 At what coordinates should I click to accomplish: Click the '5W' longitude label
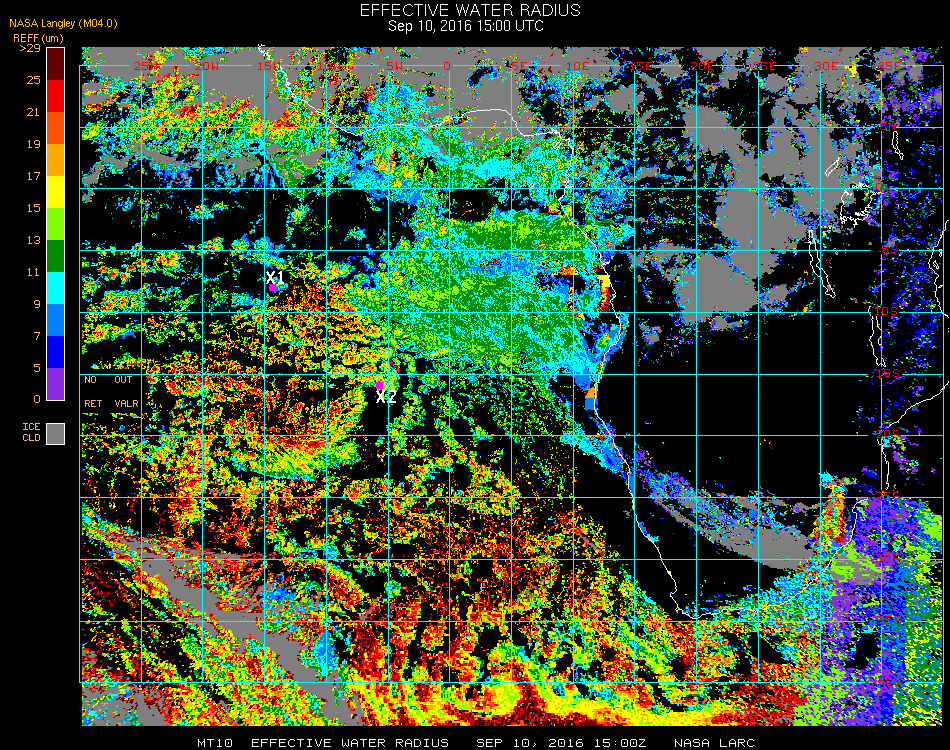click(394, 66)
